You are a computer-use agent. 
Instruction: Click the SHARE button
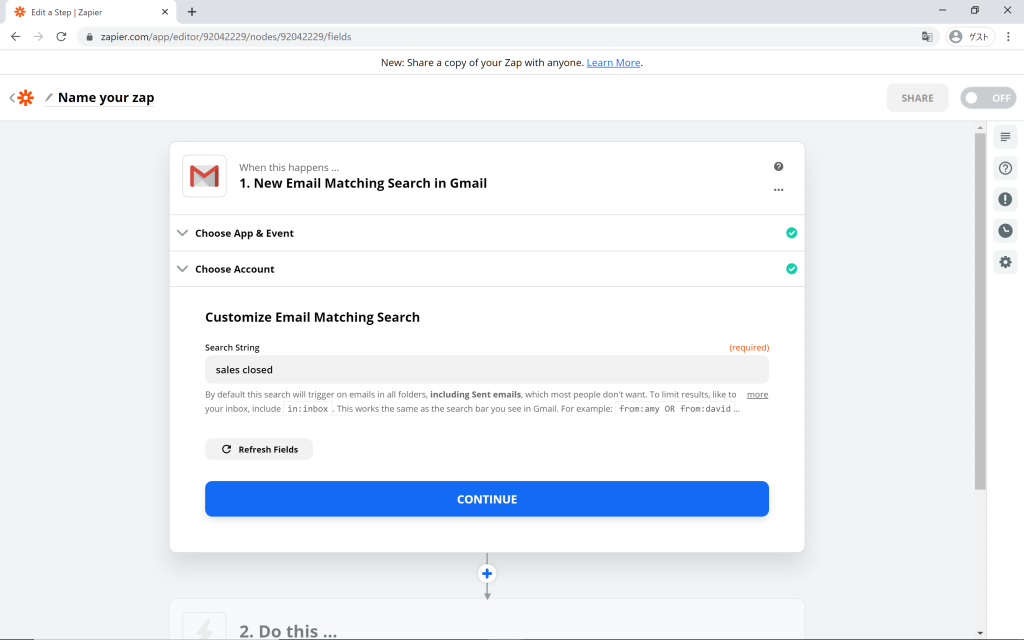(x=917, y=98)
